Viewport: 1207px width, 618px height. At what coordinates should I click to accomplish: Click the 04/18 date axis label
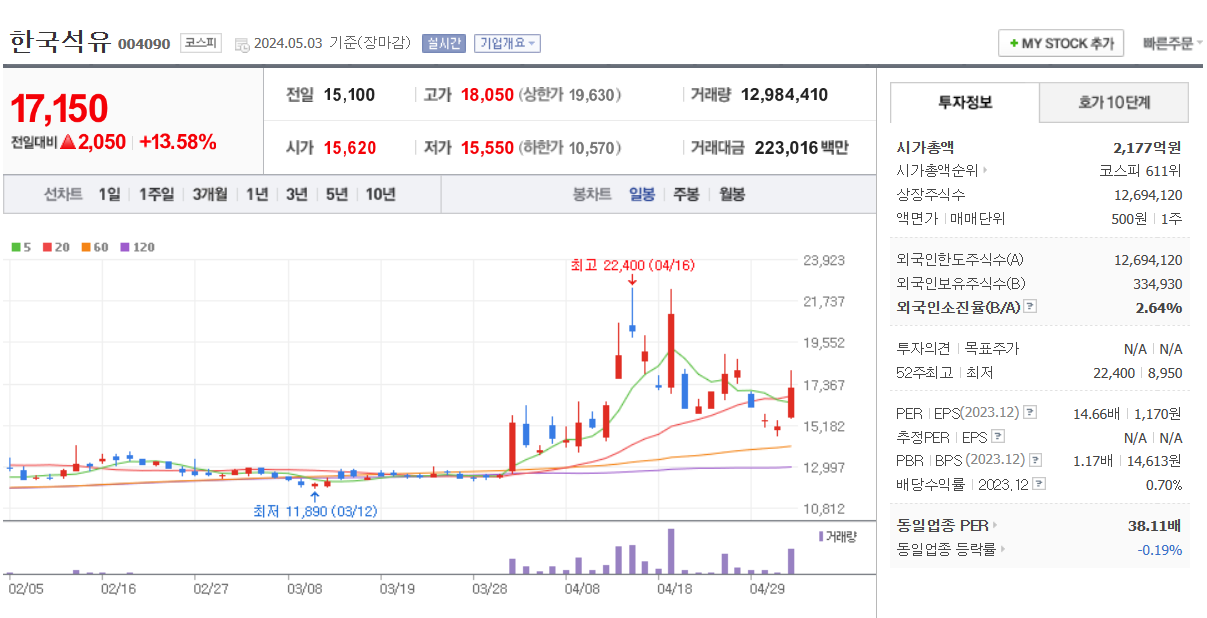tap(675, 589)
